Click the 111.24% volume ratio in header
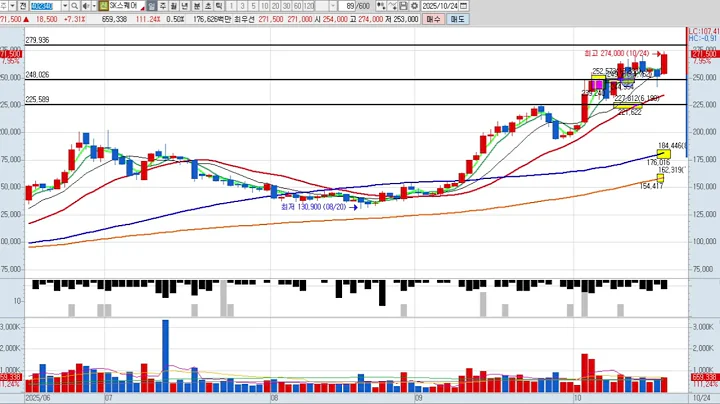This screenshot has height=404, width=720. coord(148,19)
